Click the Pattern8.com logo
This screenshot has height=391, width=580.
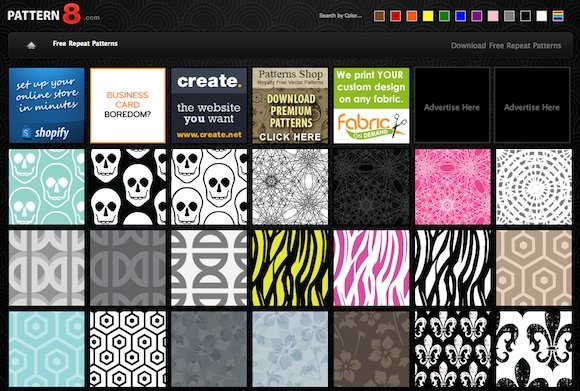tap(53, 15)
